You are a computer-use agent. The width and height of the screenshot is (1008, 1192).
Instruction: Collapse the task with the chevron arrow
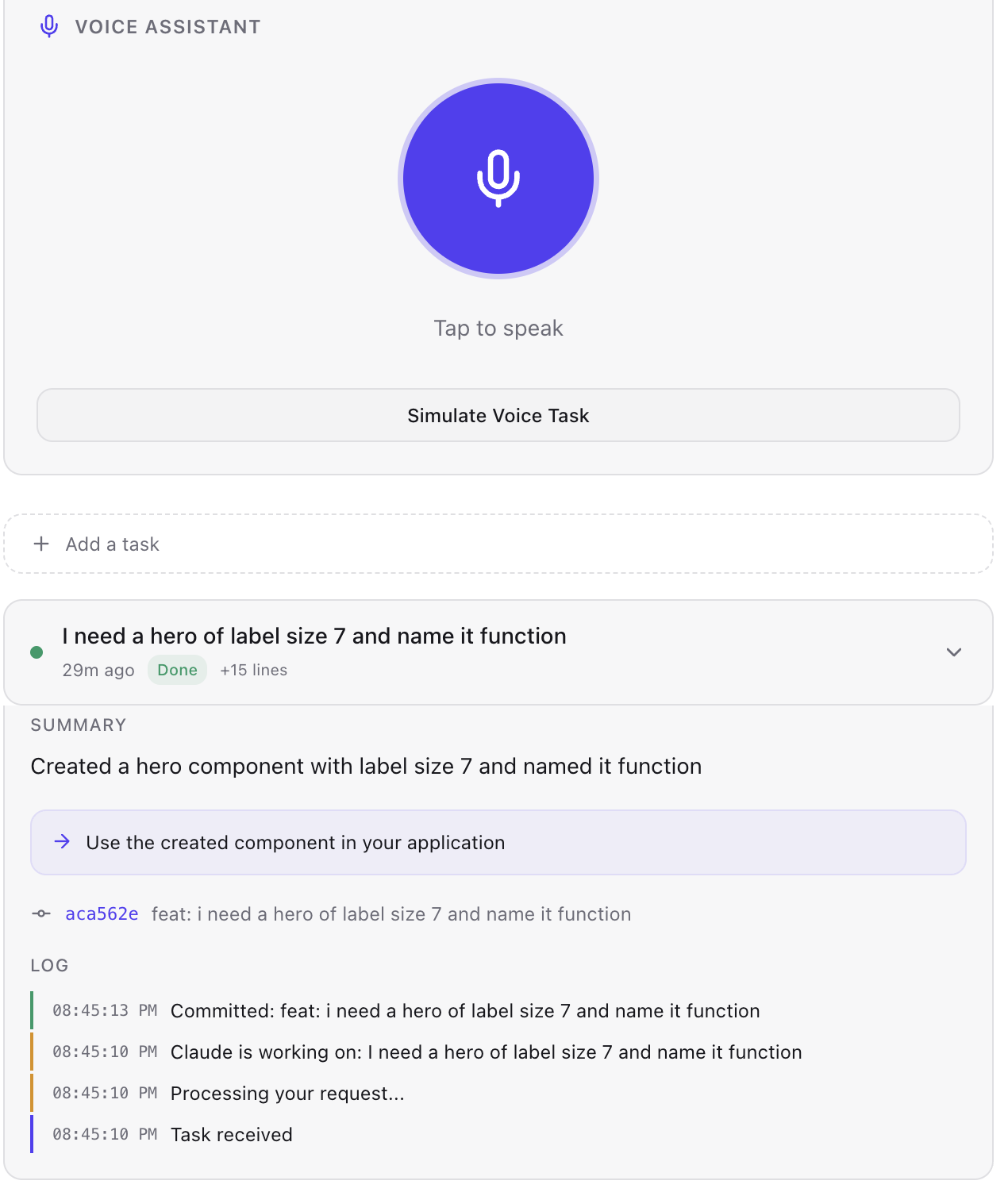(954, 652)
